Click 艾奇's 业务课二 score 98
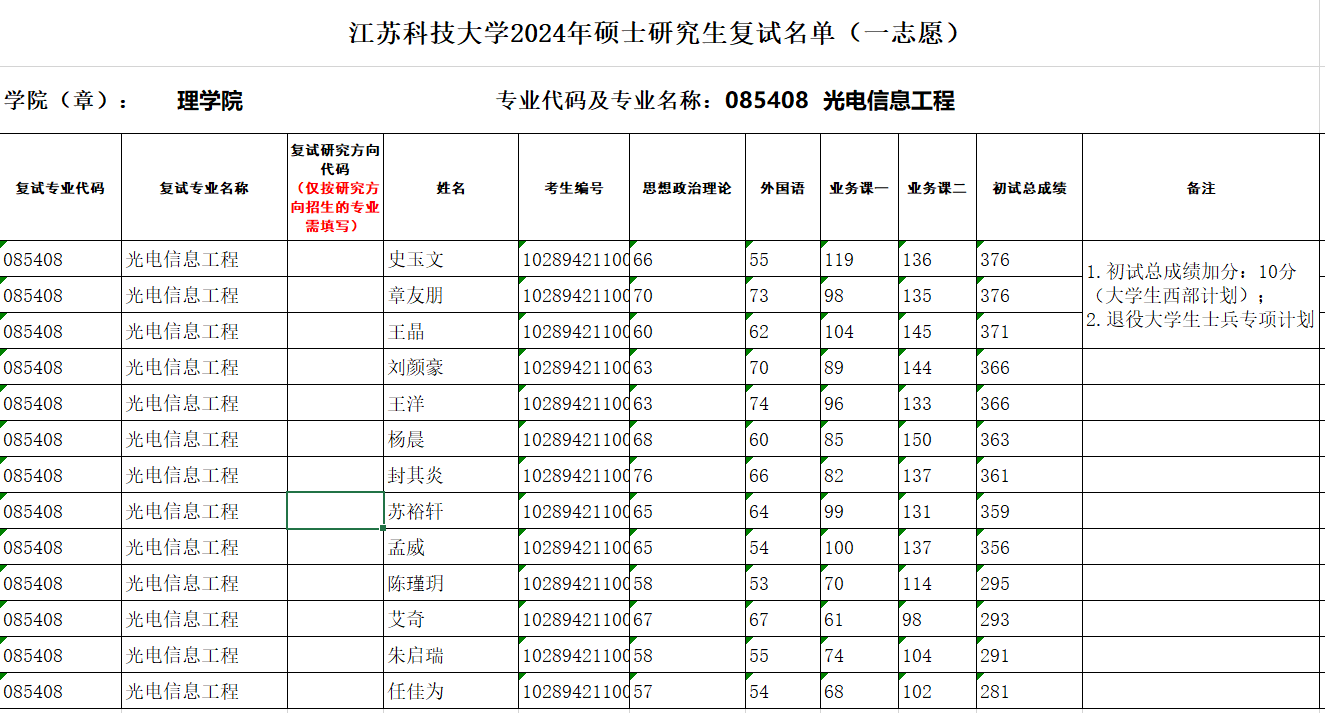Viewport: 1325px width, 713px height. pyautogui.click(x=937, y=620)
